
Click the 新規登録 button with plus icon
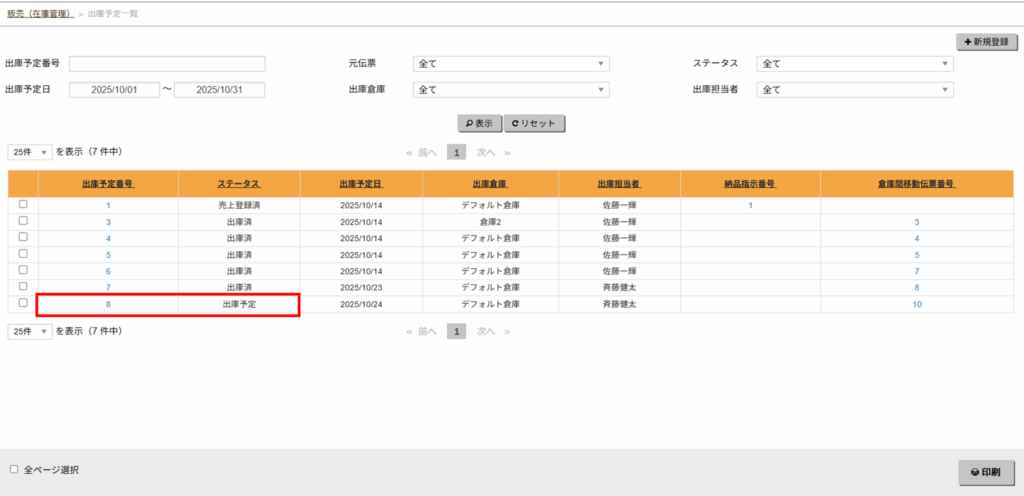(985, 42)
